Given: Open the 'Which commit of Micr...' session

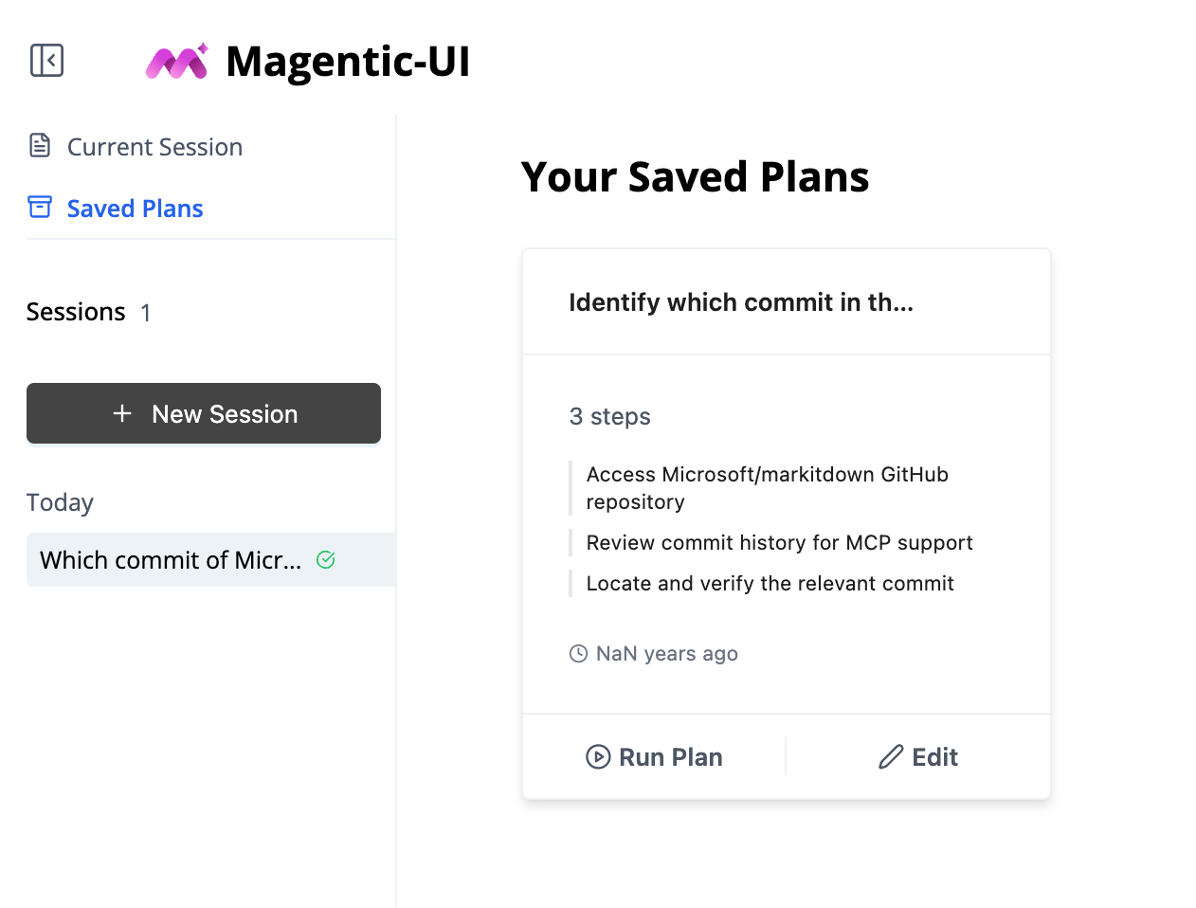Looking at the screenshot, I should [x=170, y=560].
